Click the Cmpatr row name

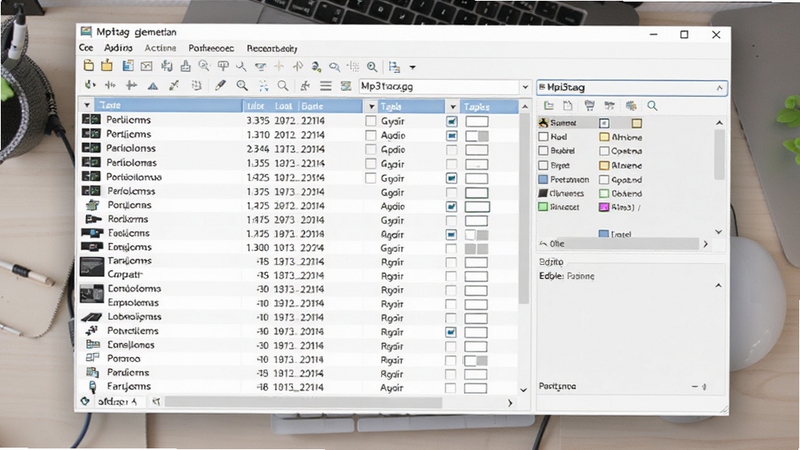point(124,274)
